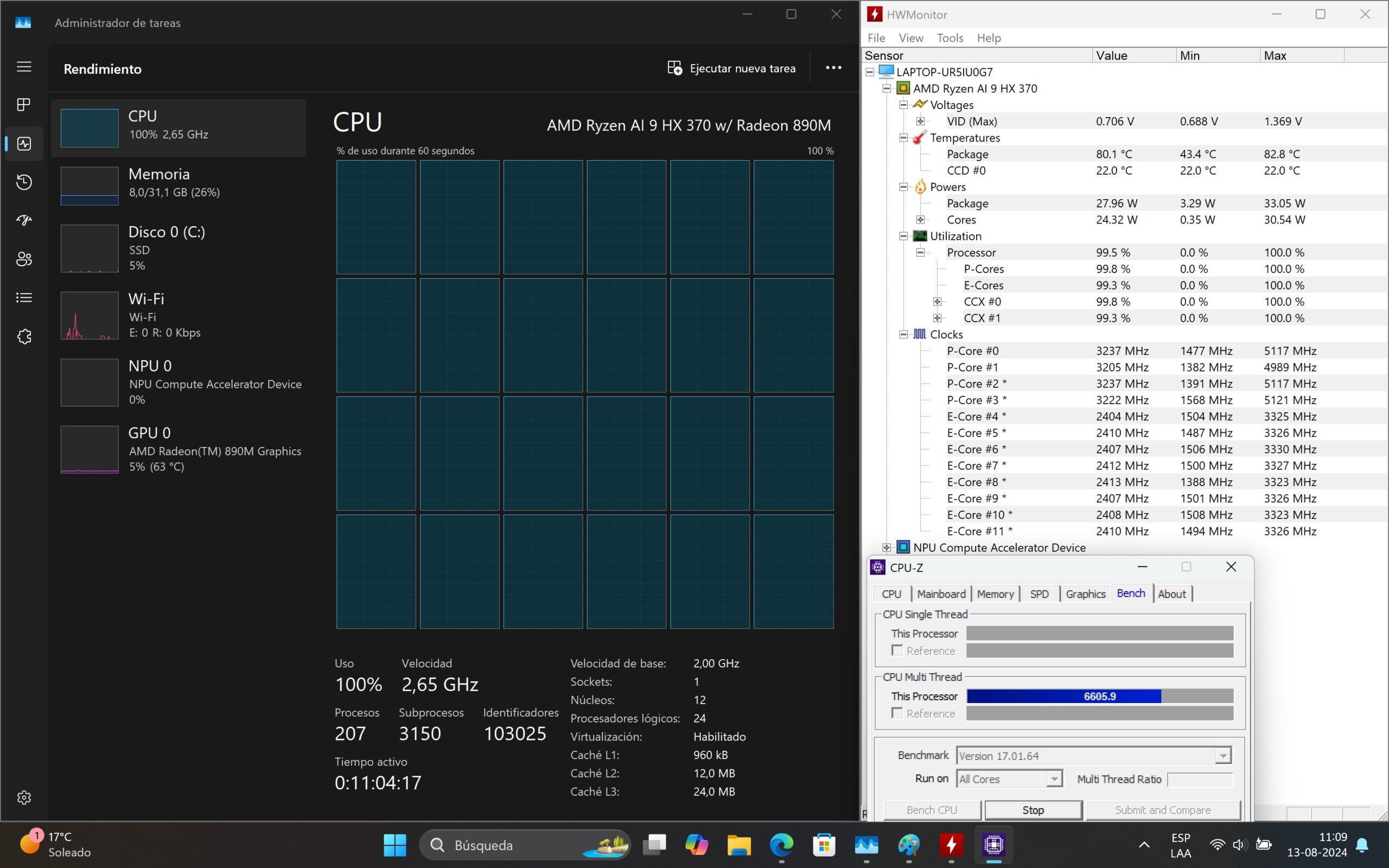1389x868 pixels.
Task: Open File Explorer from the taskbar
Action: tap(738, 845)
